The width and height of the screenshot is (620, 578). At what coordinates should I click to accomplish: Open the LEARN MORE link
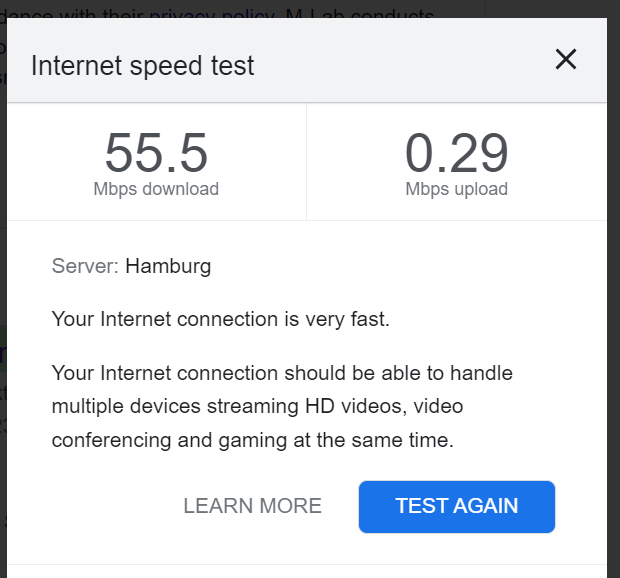click(252, 506)
